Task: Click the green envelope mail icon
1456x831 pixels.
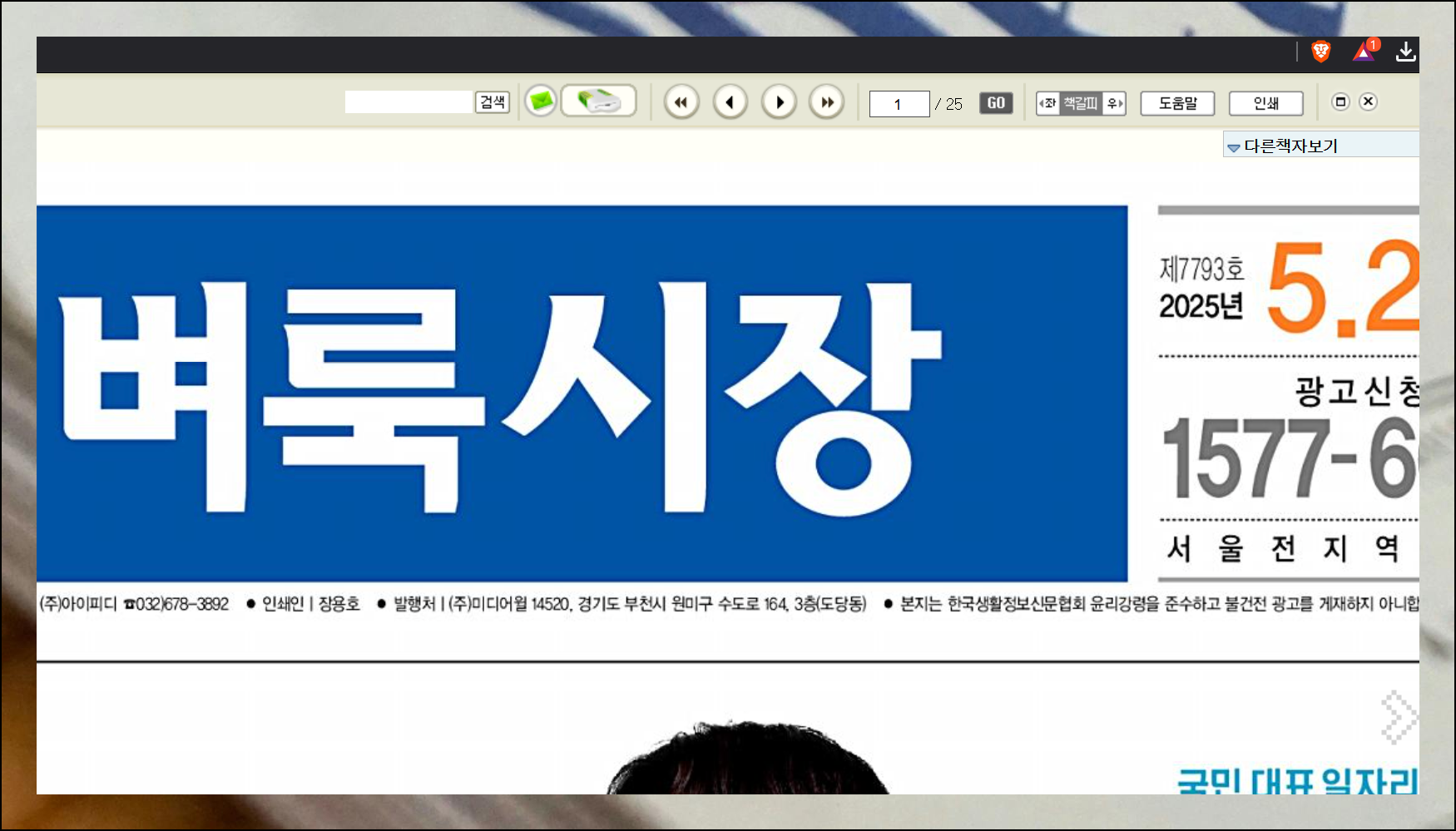Action: (x=541, y=101)
